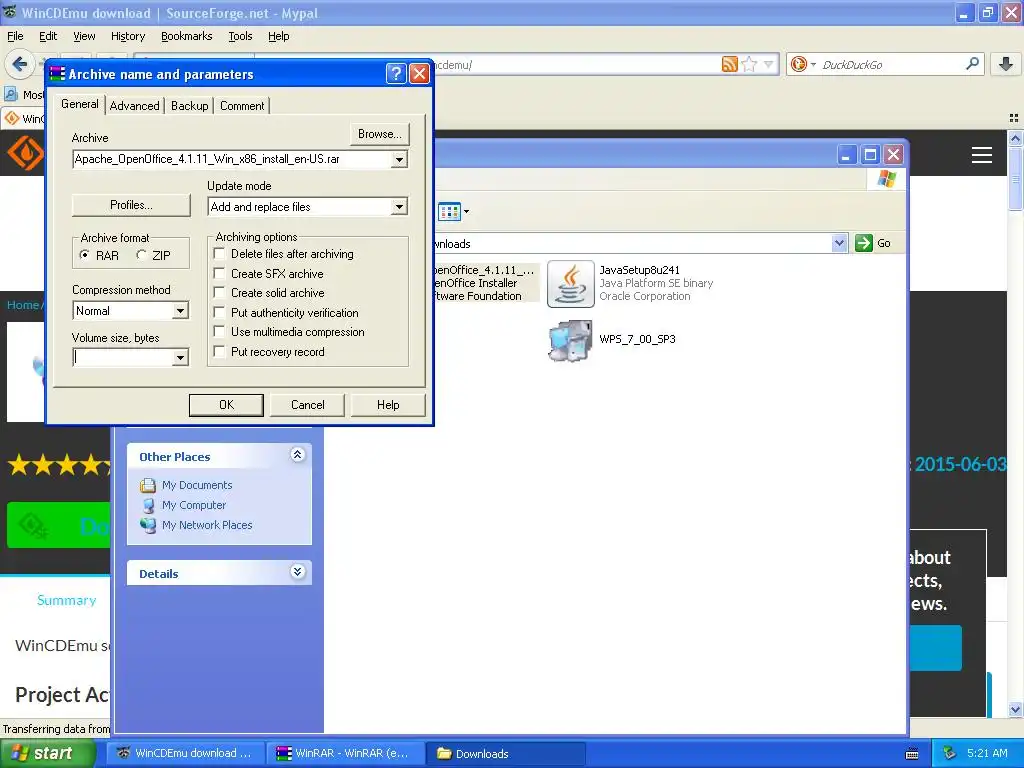Click the Views icon in the Downloads window toolbar
The image size is (1024, 768).
449,212
